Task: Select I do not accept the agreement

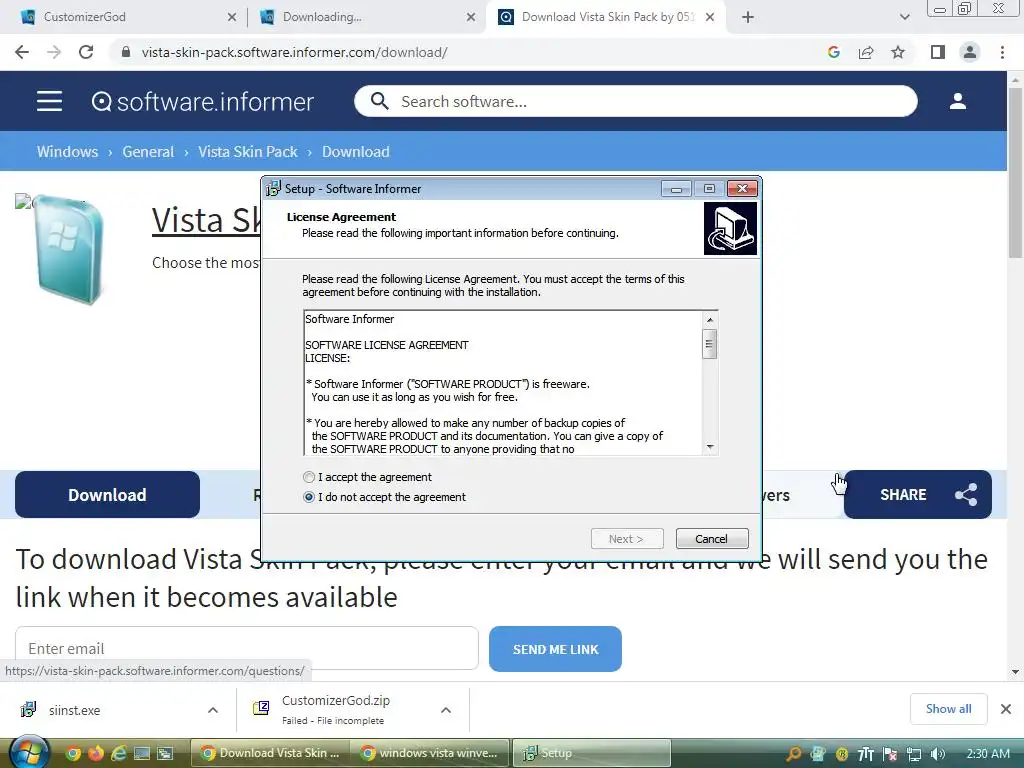Action: tap(384, 497)
